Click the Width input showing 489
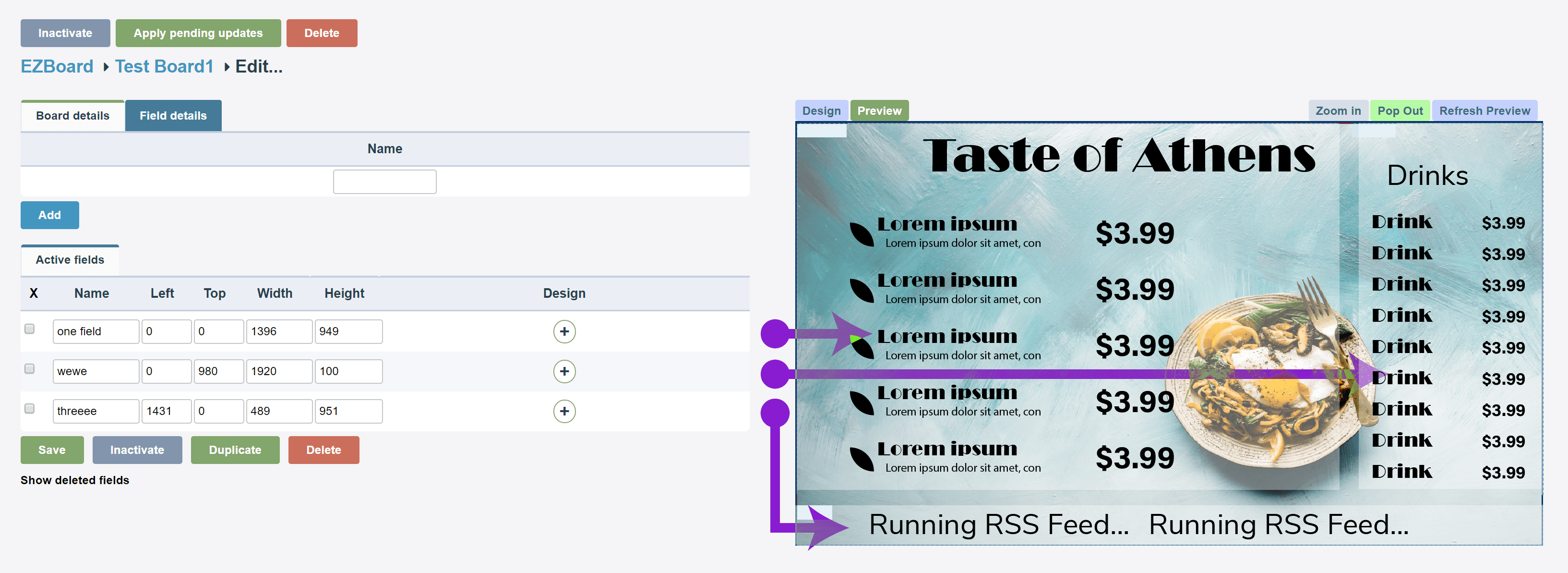 279,411
